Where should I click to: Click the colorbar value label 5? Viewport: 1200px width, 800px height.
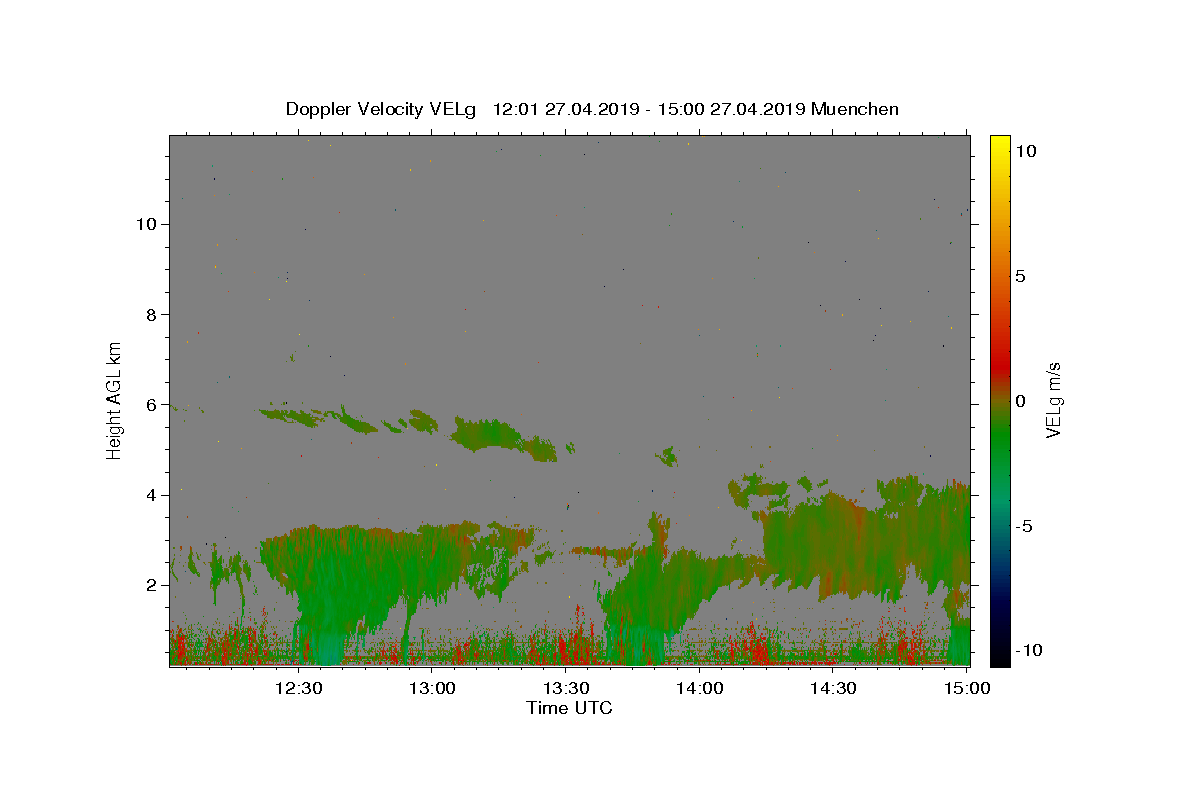1020,276
